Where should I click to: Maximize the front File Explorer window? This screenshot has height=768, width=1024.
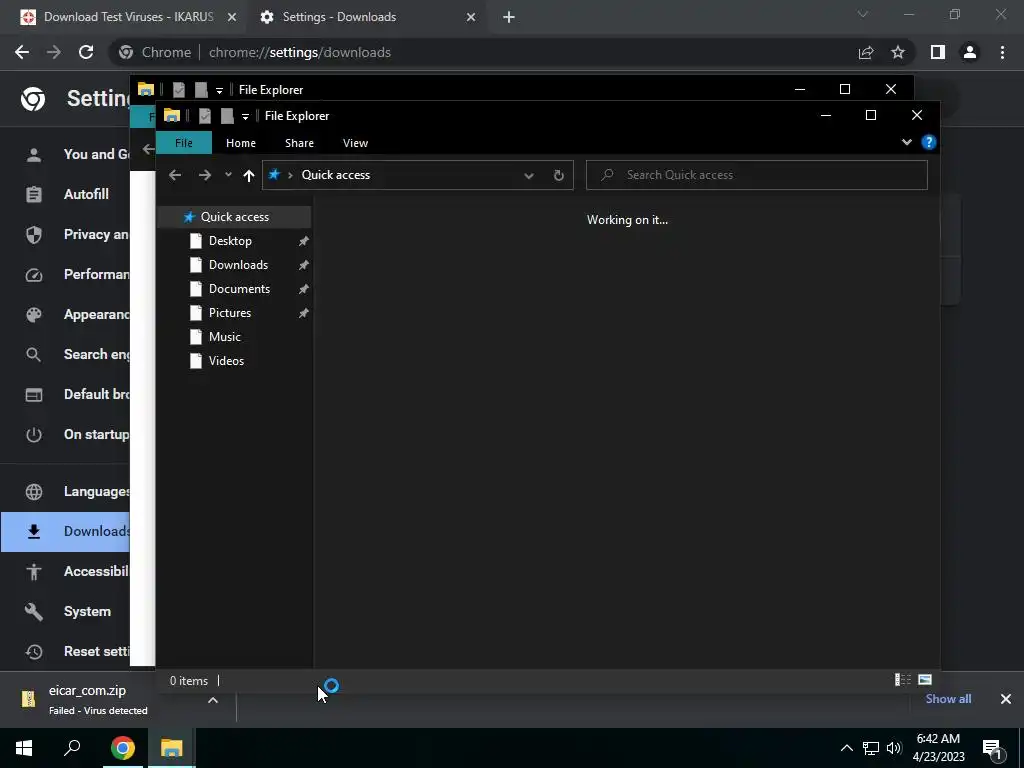871,116
